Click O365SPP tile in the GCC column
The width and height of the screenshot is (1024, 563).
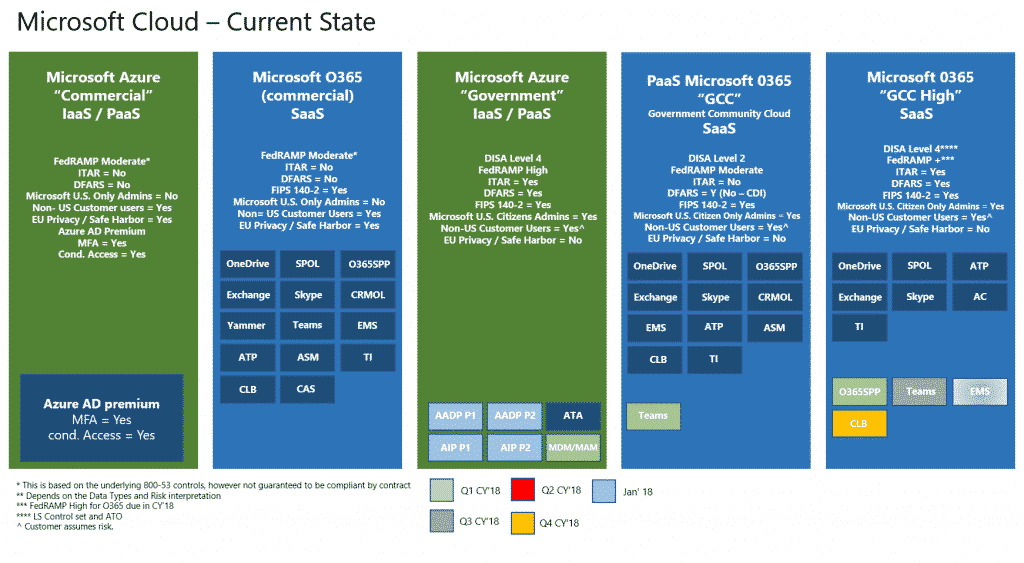775,266
